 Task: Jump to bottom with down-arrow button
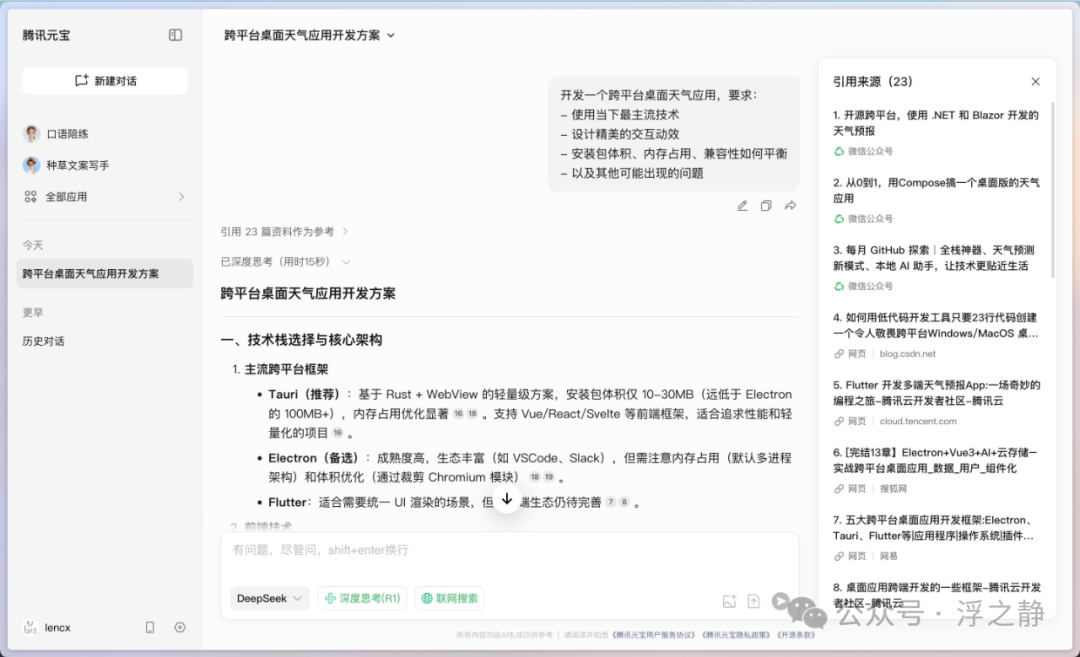[507, 499]
